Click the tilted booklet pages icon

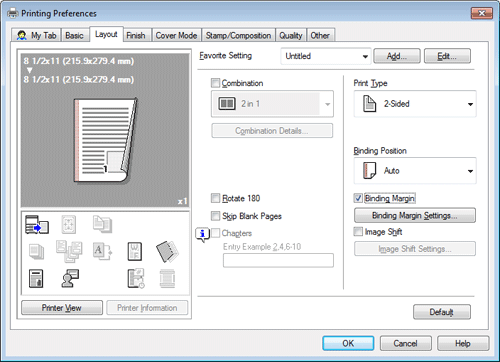click(x=167, y=251)
